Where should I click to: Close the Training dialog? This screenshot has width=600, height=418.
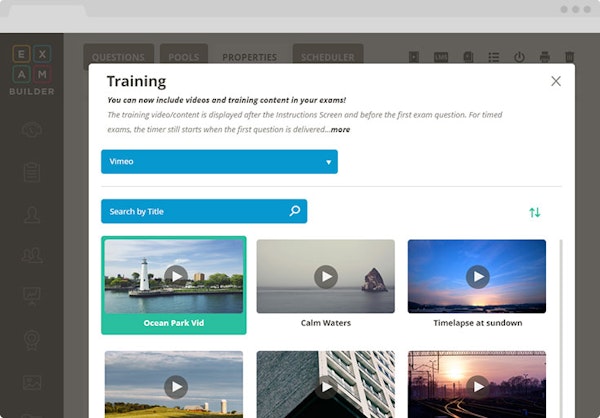(556, 81)
